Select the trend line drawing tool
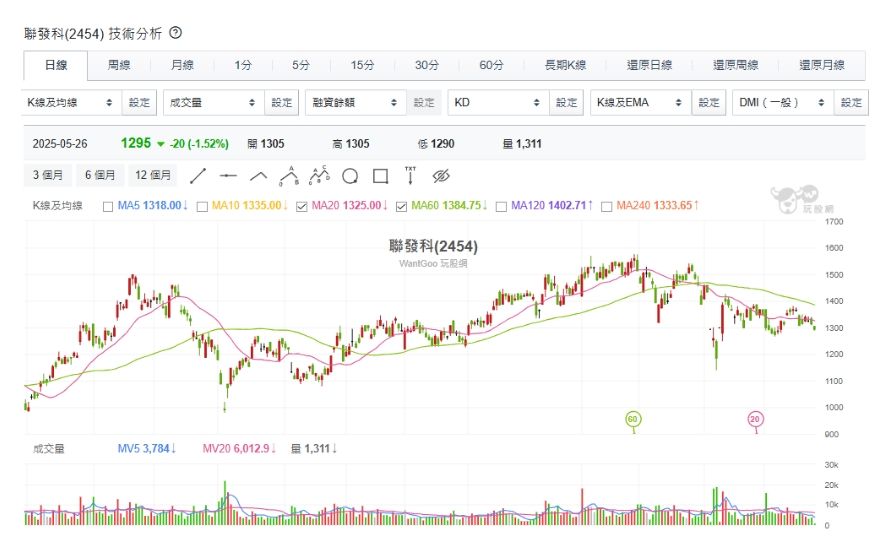 (198, 176)
